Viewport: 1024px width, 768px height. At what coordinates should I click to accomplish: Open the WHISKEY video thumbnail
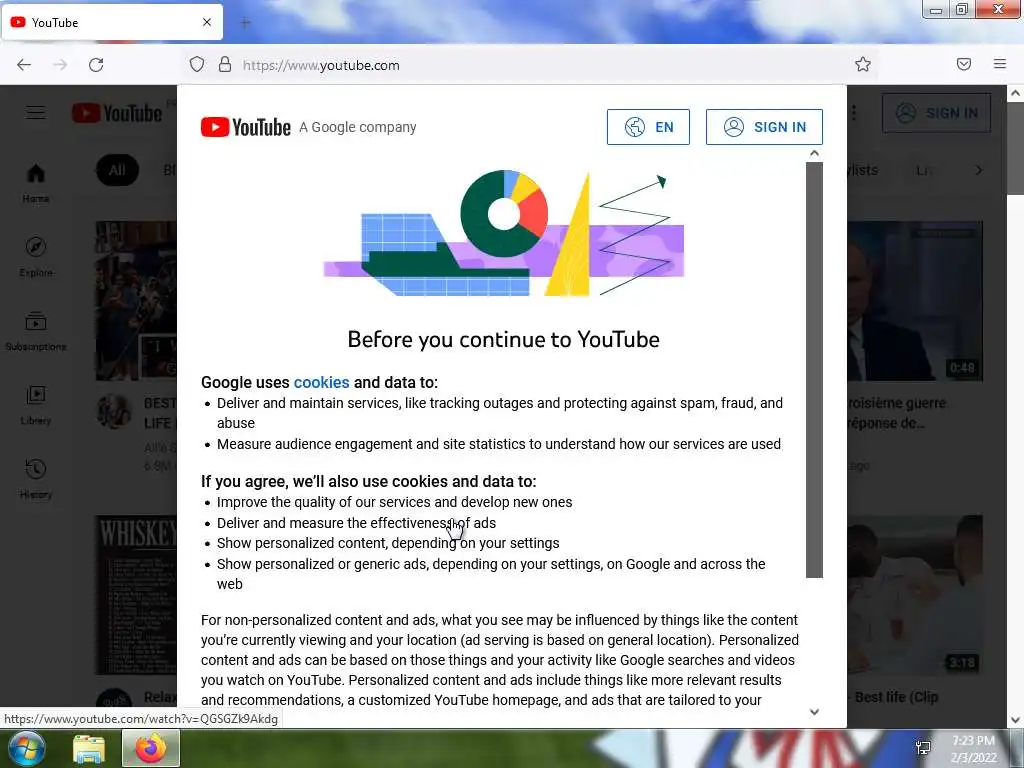[136, 595]
